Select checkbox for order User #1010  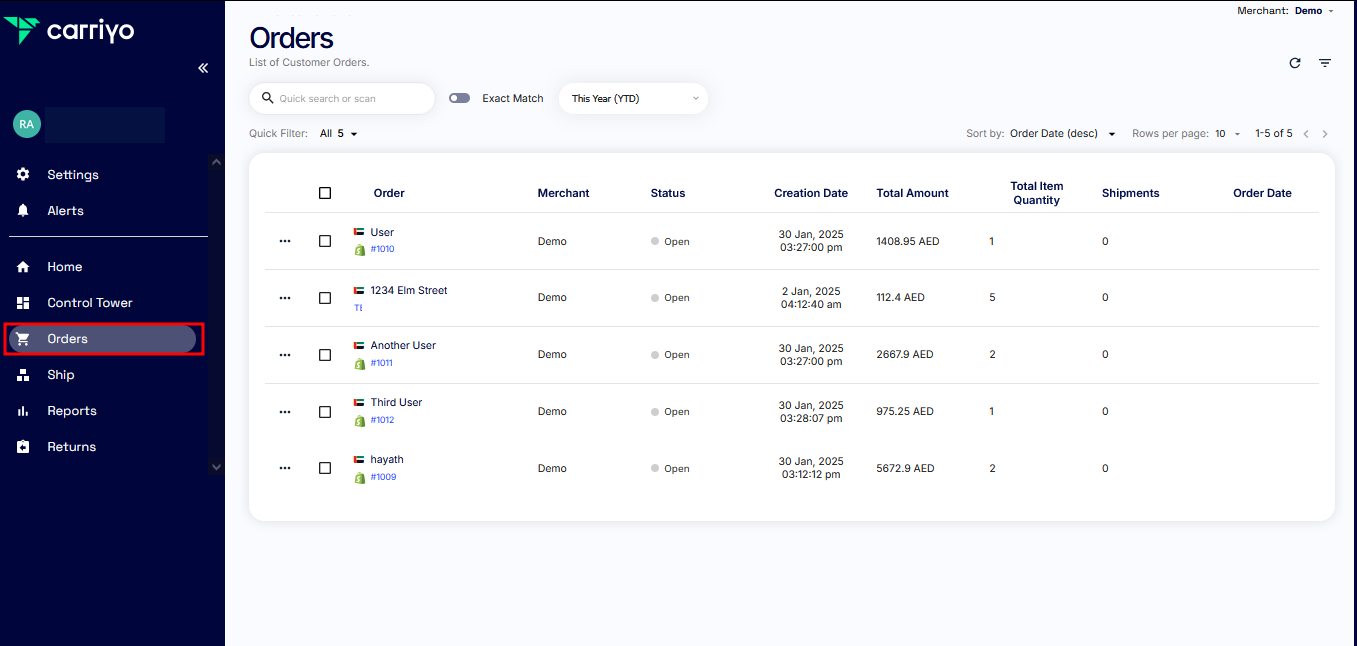pyautogui.click(x=325, y=241)
